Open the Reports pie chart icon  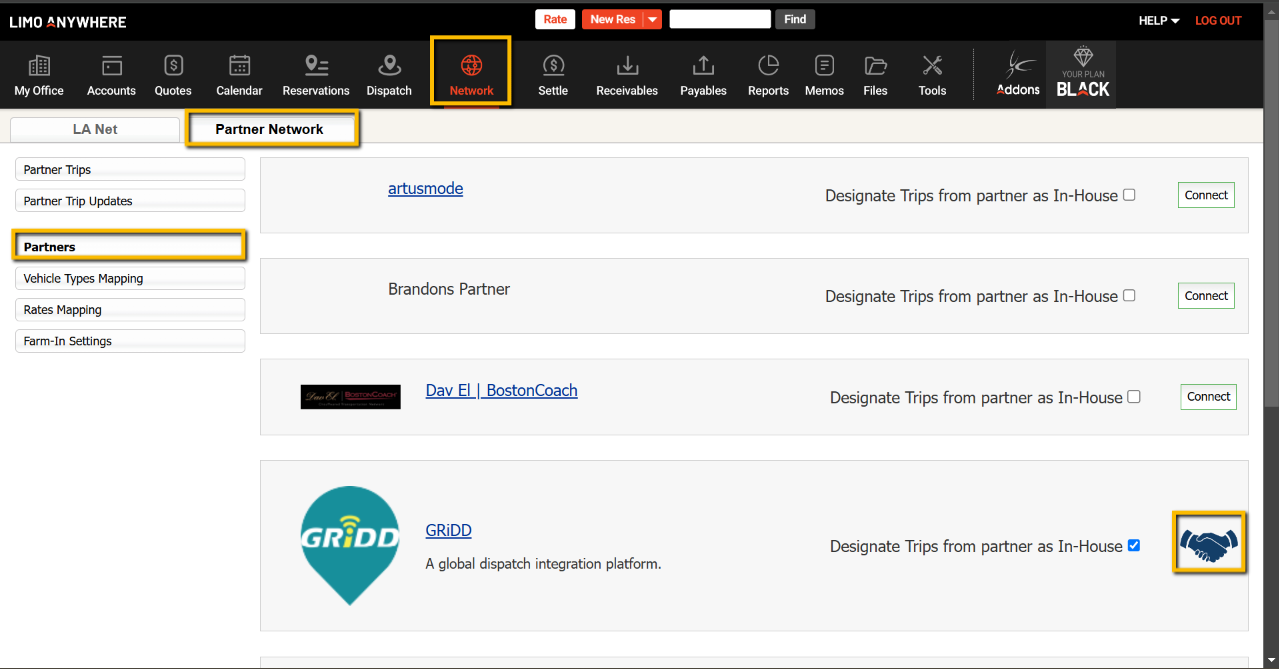pyautogui.click(x=768, y=67)
